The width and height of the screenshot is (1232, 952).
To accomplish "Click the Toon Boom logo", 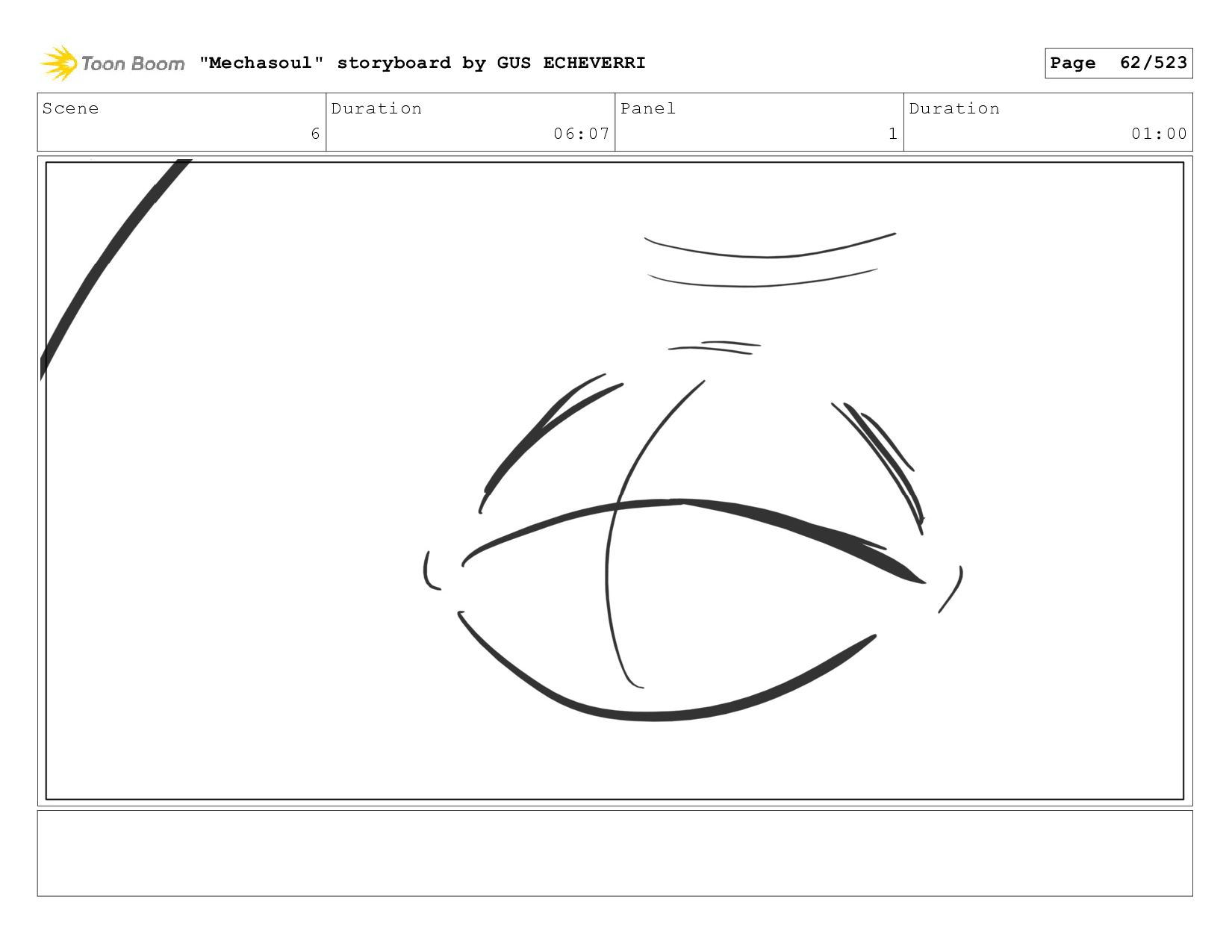I will tap(112, 63).
